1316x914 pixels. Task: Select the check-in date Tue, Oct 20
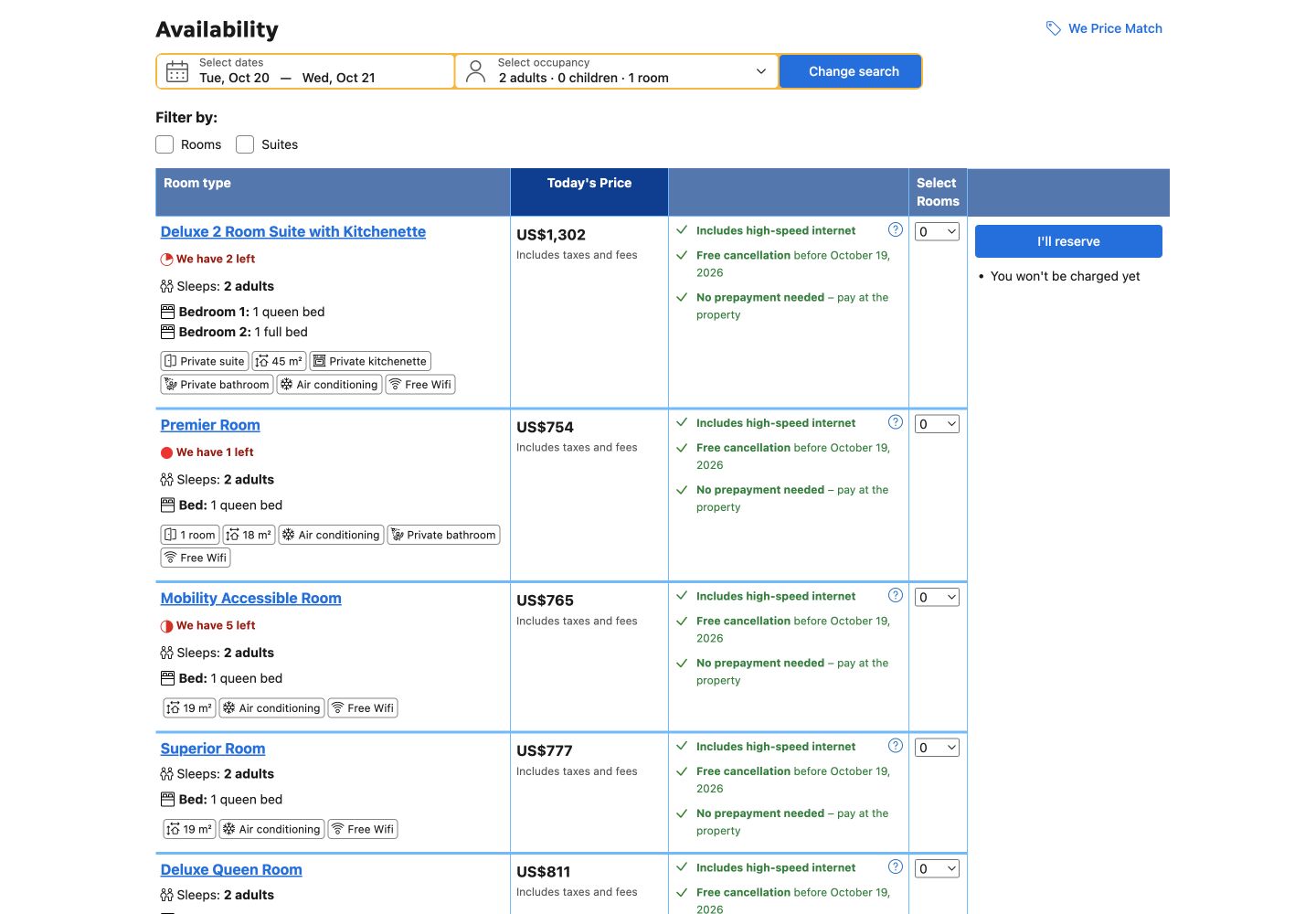pos(234,78)
